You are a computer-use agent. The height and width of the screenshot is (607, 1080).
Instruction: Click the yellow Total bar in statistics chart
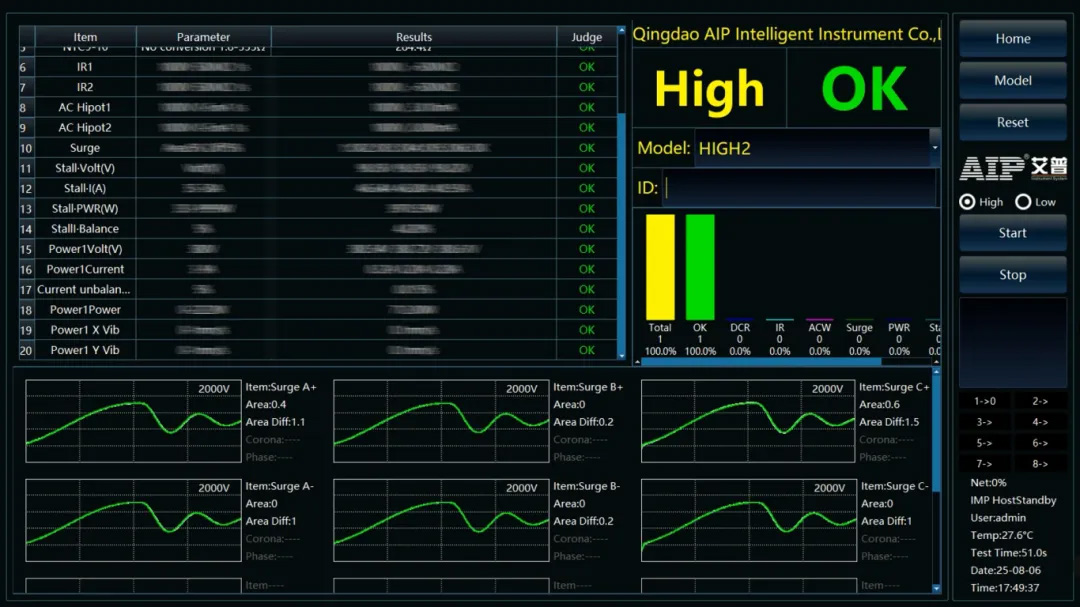(660, 266)
